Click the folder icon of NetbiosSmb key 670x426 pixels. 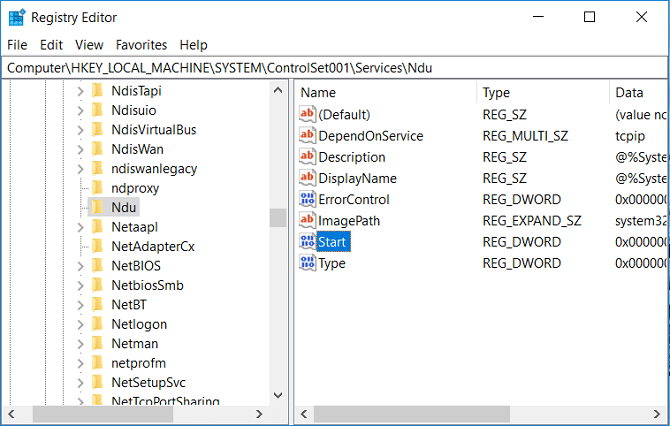coord(98,285)
